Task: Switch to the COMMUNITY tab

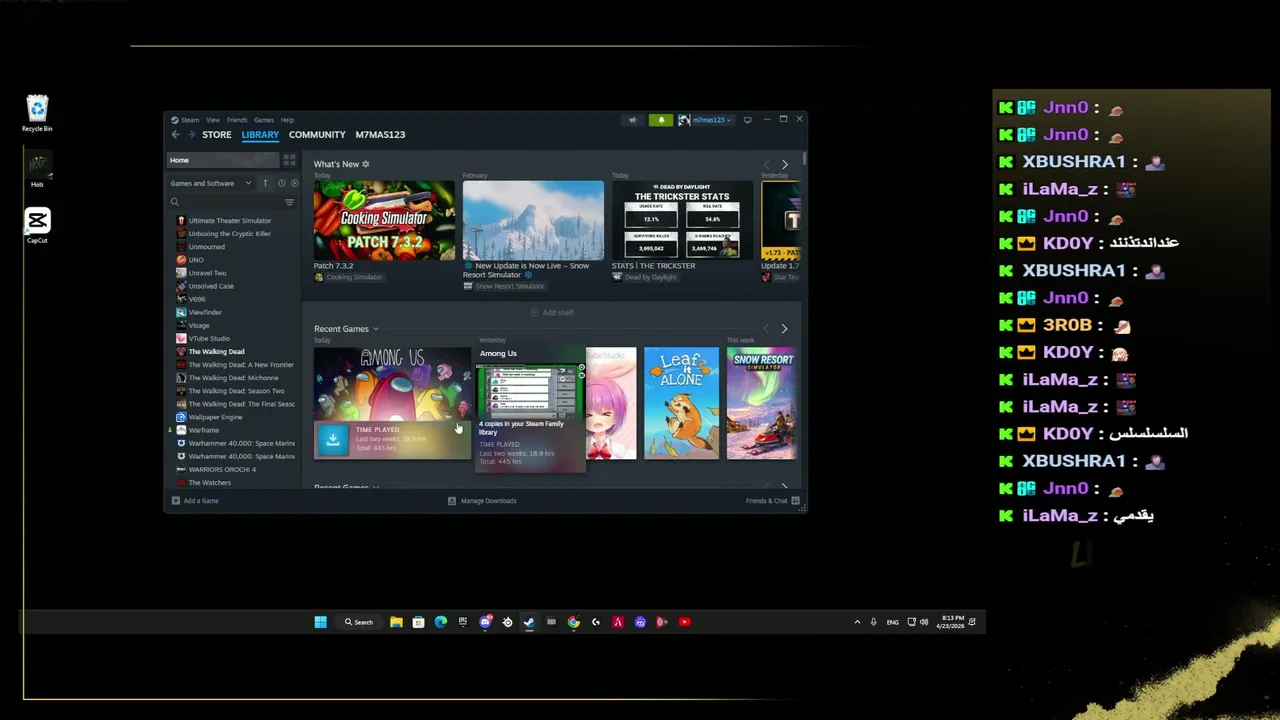Action: (317, 135)
